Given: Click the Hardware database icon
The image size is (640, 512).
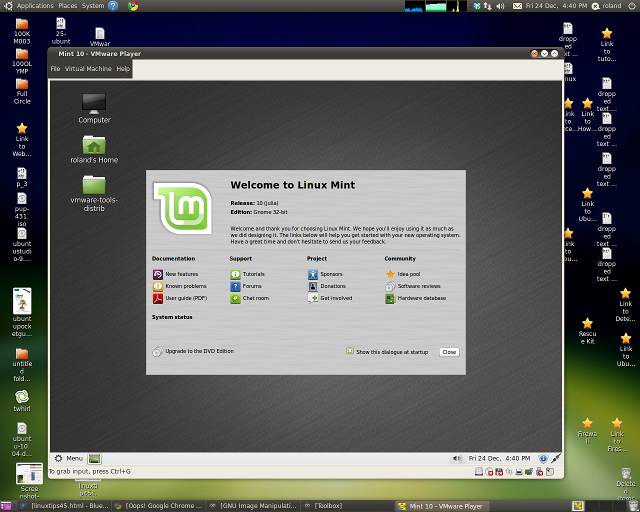Looking at the screenshot, I should tap(390, 298).
